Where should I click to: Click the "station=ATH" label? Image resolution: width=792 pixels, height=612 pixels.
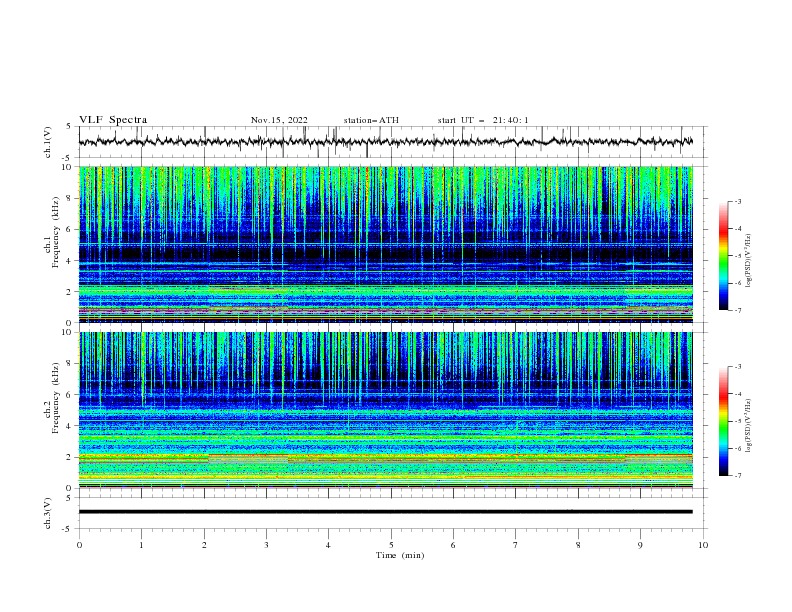pos(371,120)
